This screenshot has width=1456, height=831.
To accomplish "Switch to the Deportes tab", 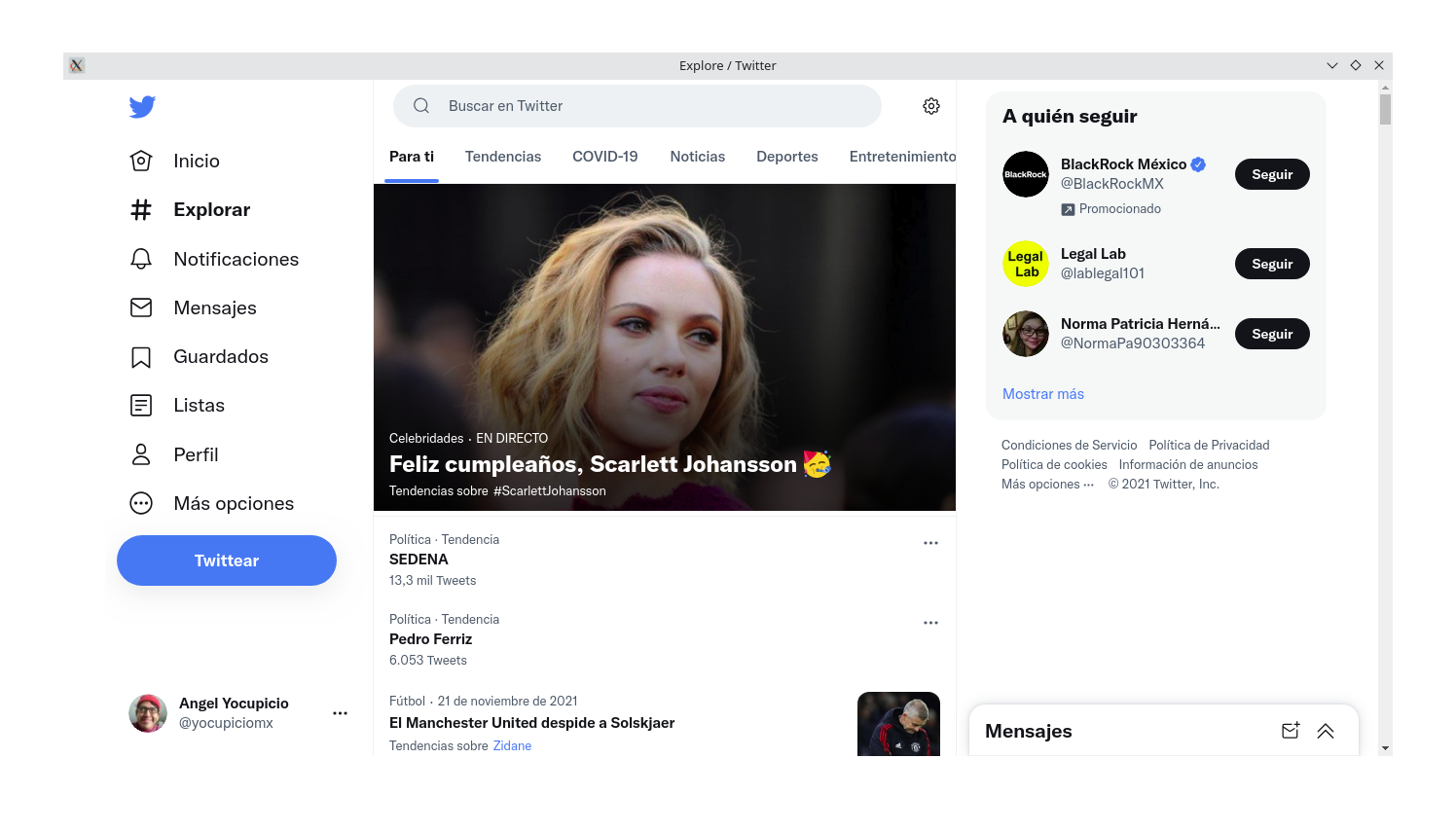I will [x=787, y=157].
